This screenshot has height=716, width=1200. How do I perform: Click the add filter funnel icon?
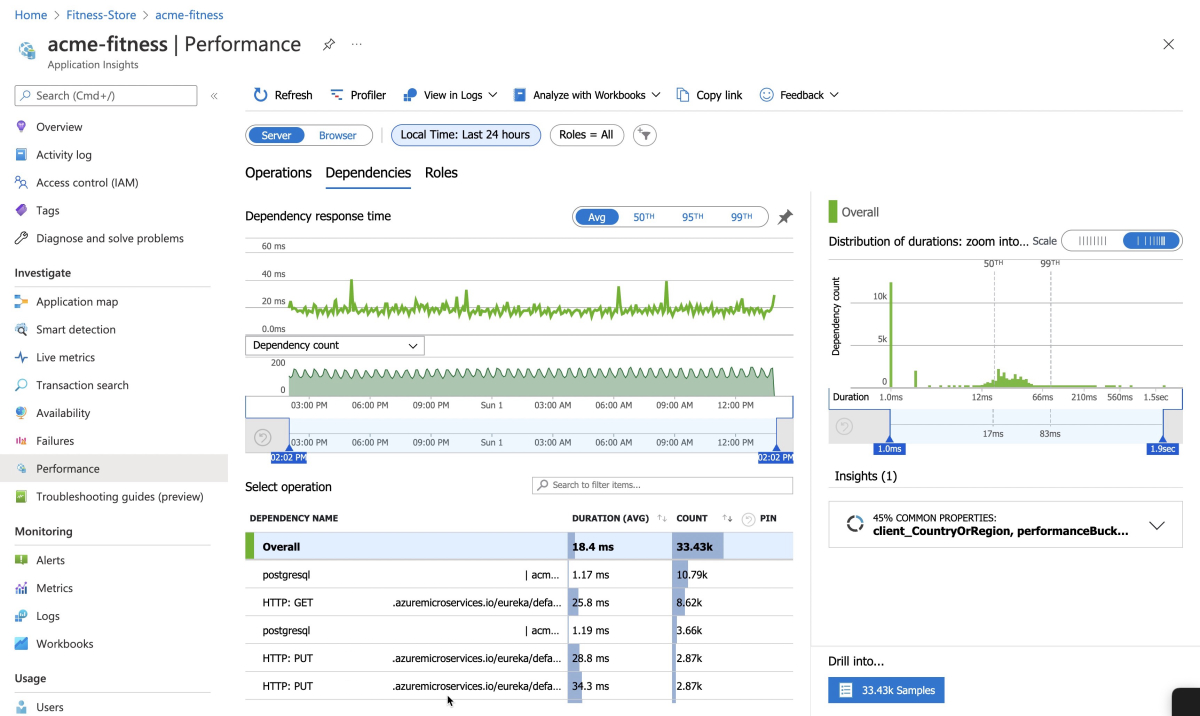[645, 135]
